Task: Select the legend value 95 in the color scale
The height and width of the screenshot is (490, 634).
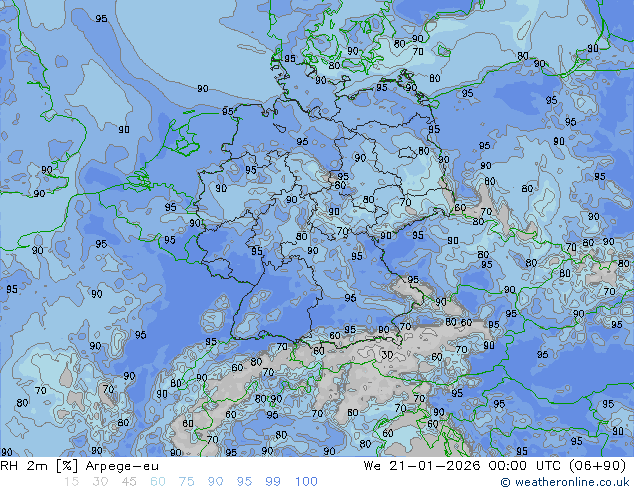Action: coord(244,482)
